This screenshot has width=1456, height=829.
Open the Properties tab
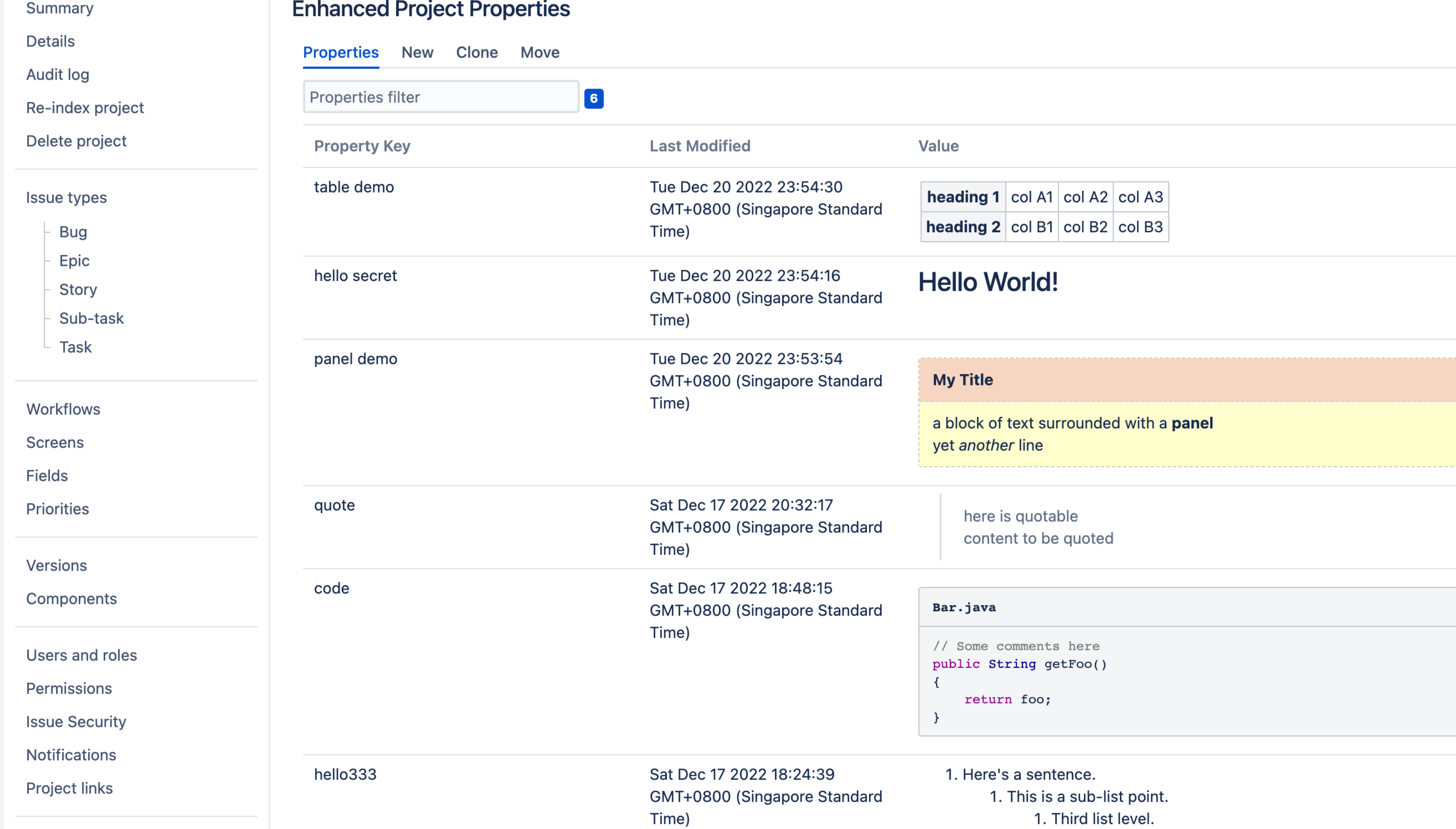[x=340, y=53]
